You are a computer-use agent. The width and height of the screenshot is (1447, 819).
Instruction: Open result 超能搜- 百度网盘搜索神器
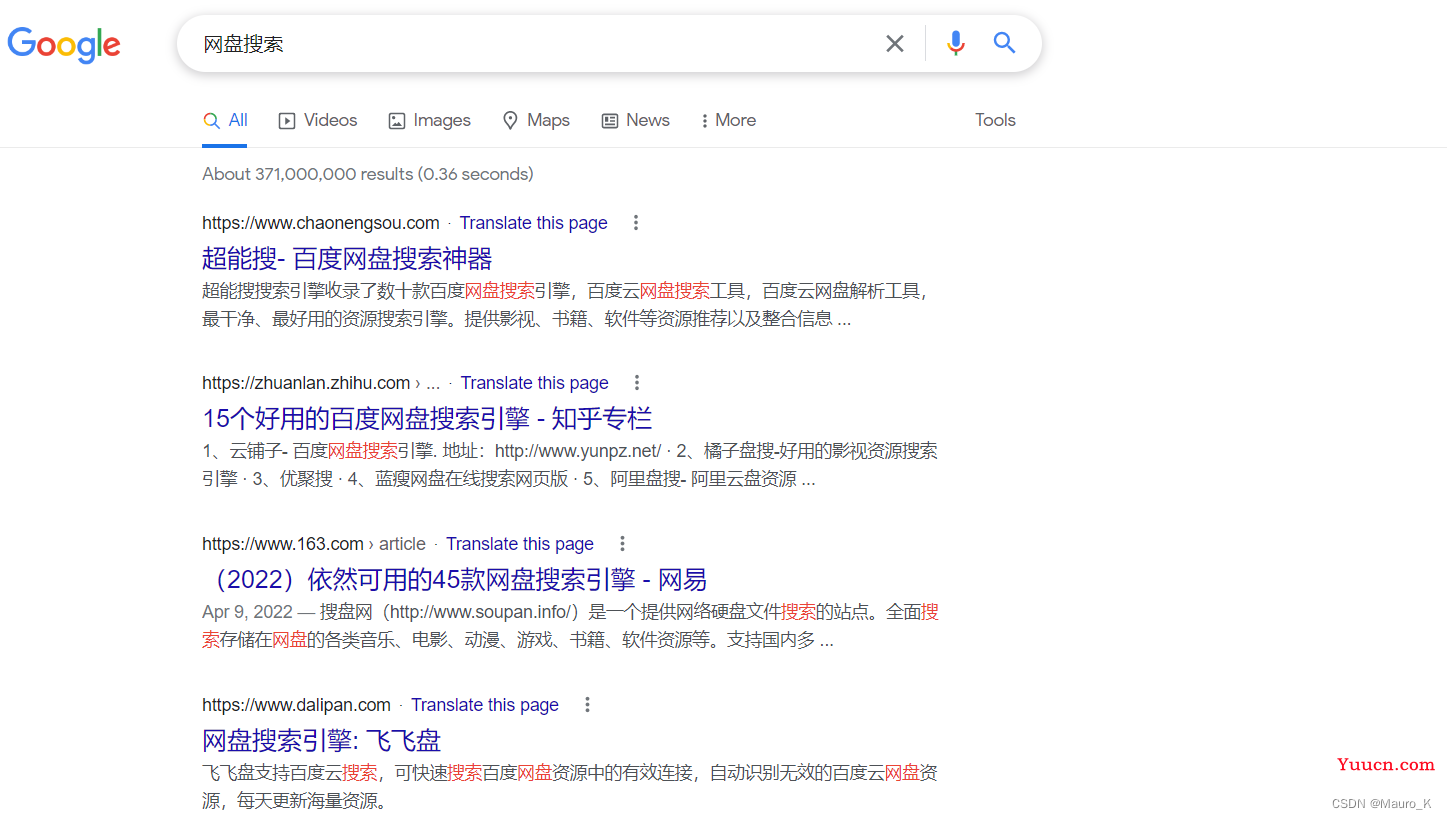click(x=347, y=259)
